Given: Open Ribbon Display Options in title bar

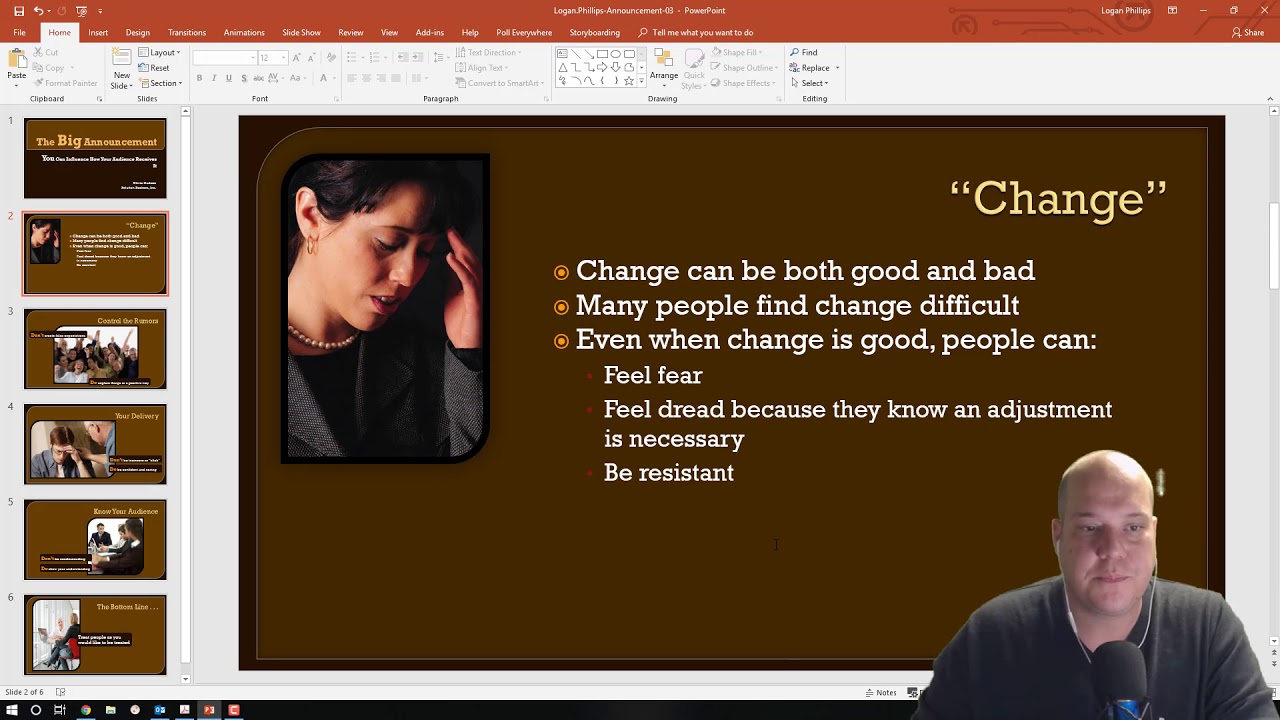Looking at the screenshot, I should click(1172, 11).
